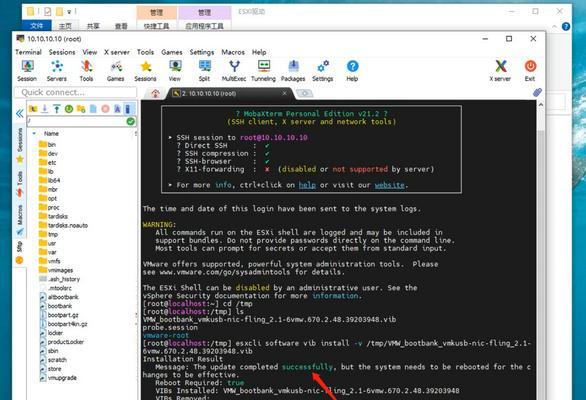Open the Games toolbar icon

pos(115,71)
